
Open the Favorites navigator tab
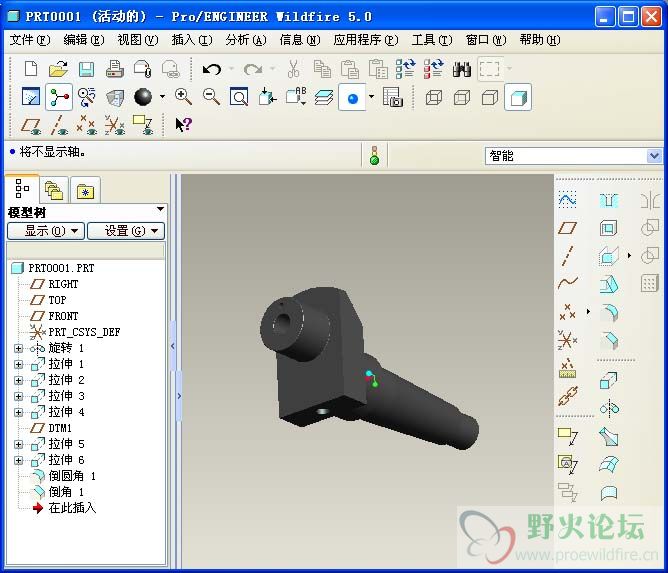click(85, 190)
